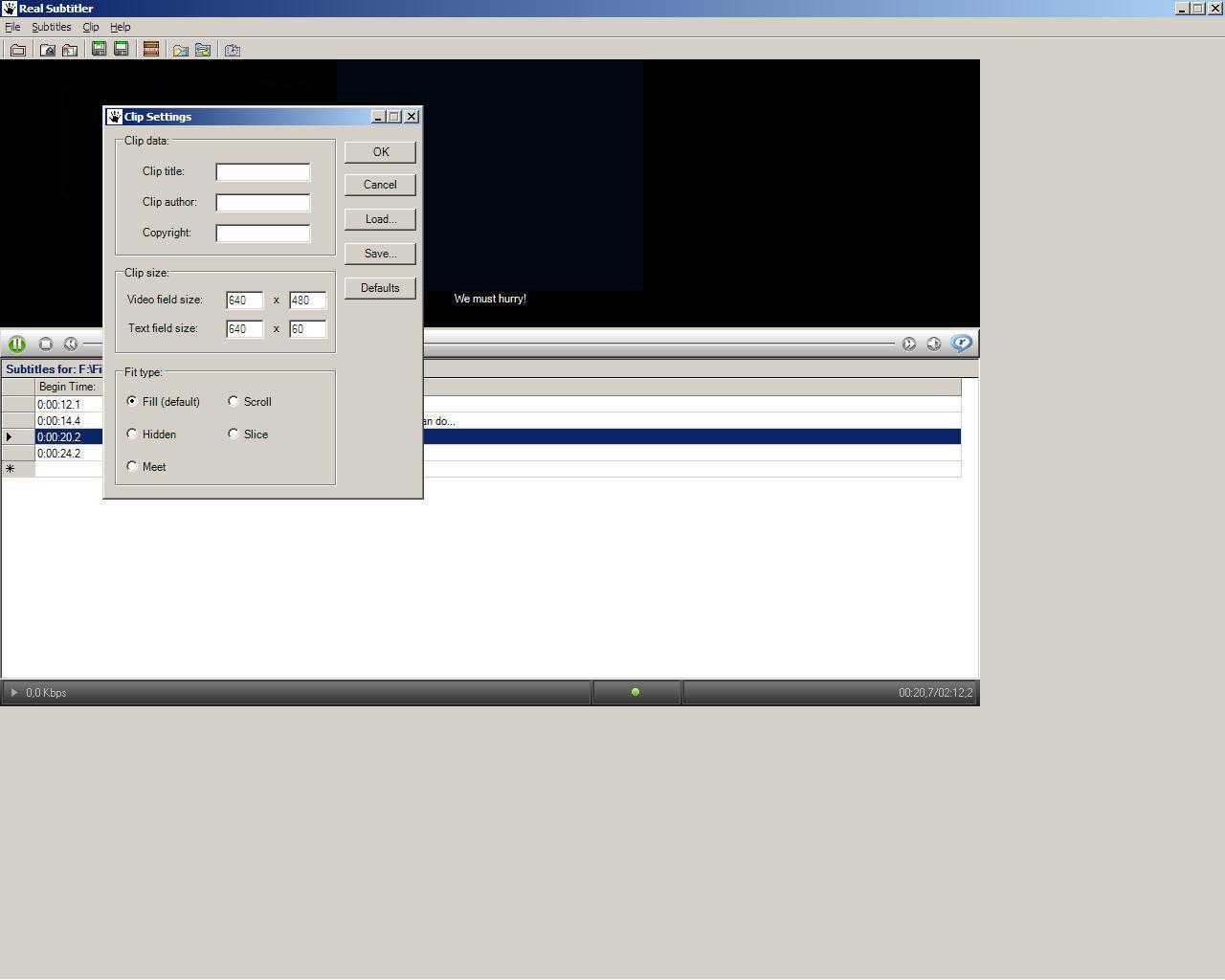Stop the video with the stop button
The image size is (1225, 980).
[45, 344]
